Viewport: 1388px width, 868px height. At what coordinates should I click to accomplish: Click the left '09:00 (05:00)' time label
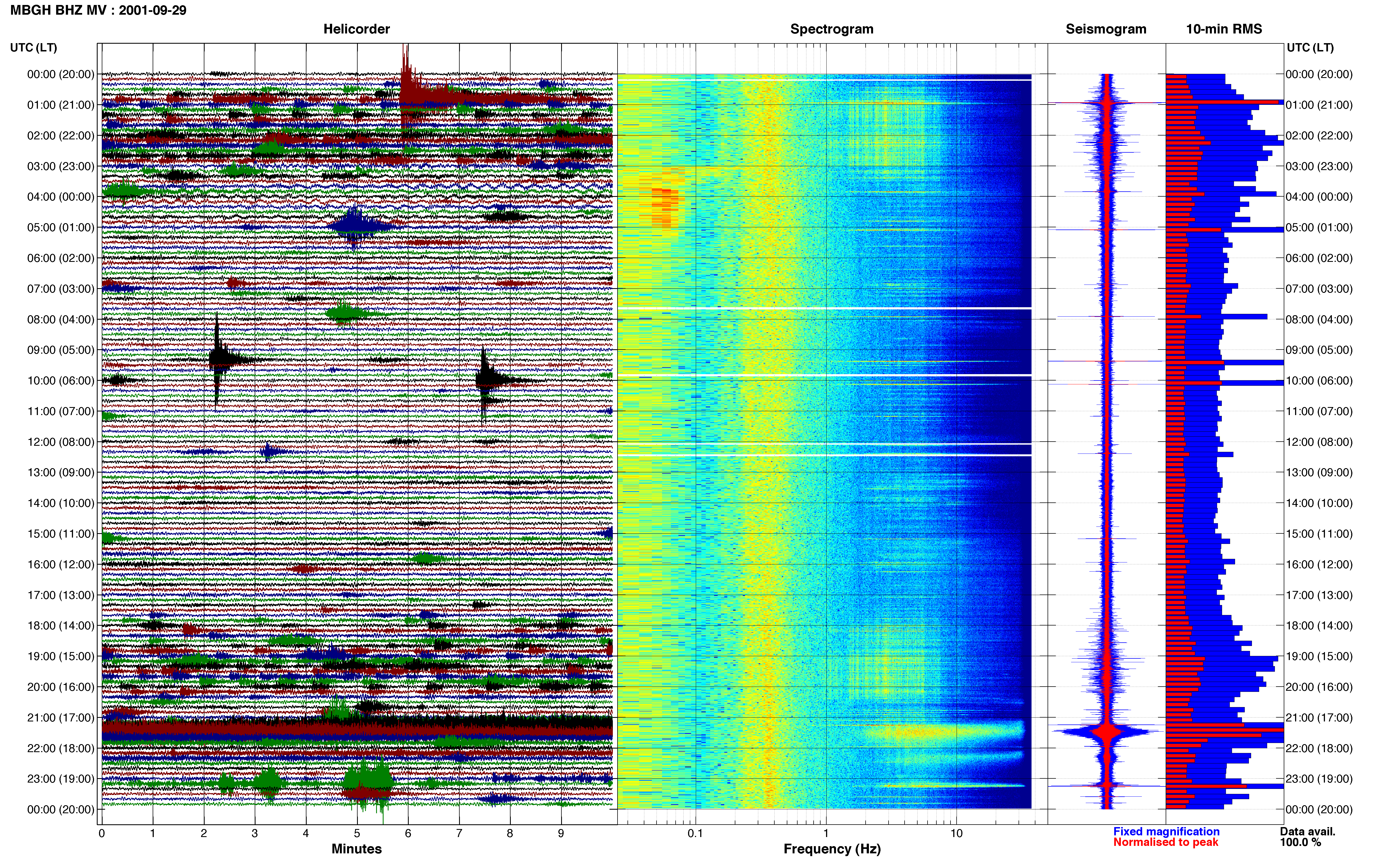(x=61, y=350)
